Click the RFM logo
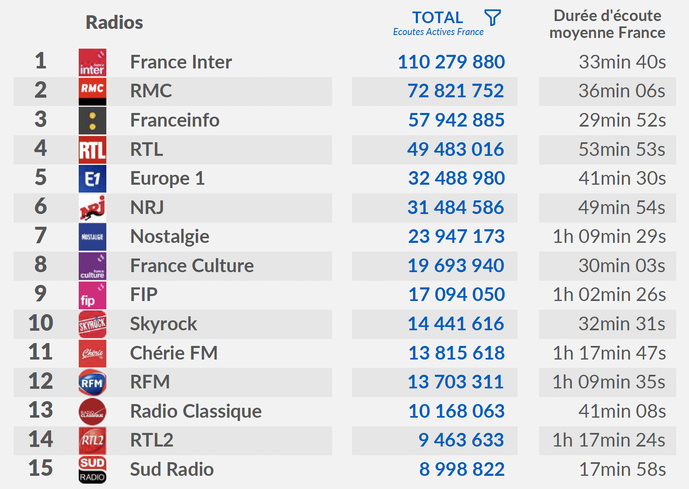 click(92, 382)
